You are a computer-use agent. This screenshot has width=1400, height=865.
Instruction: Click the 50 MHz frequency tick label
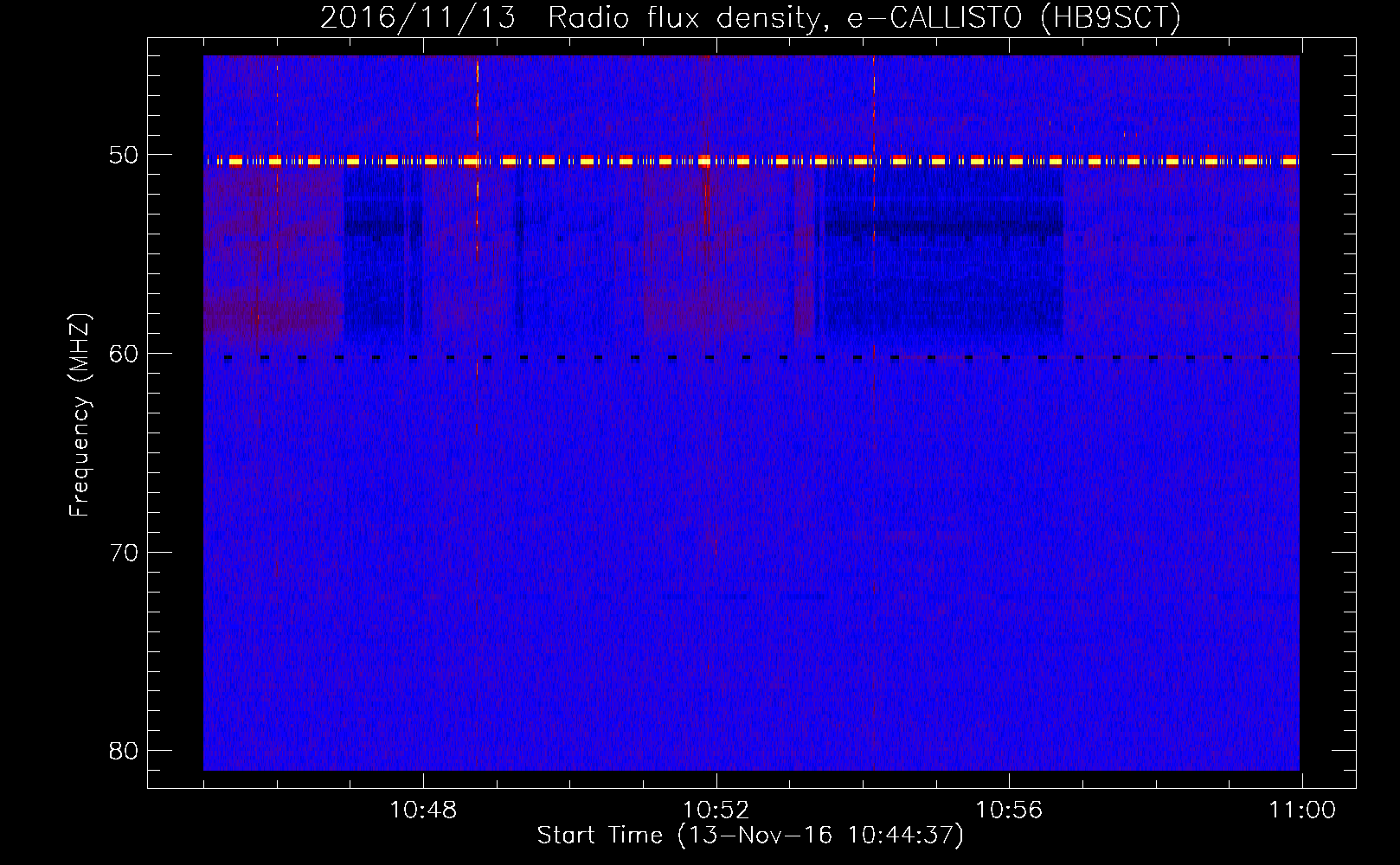coord(125,156)
